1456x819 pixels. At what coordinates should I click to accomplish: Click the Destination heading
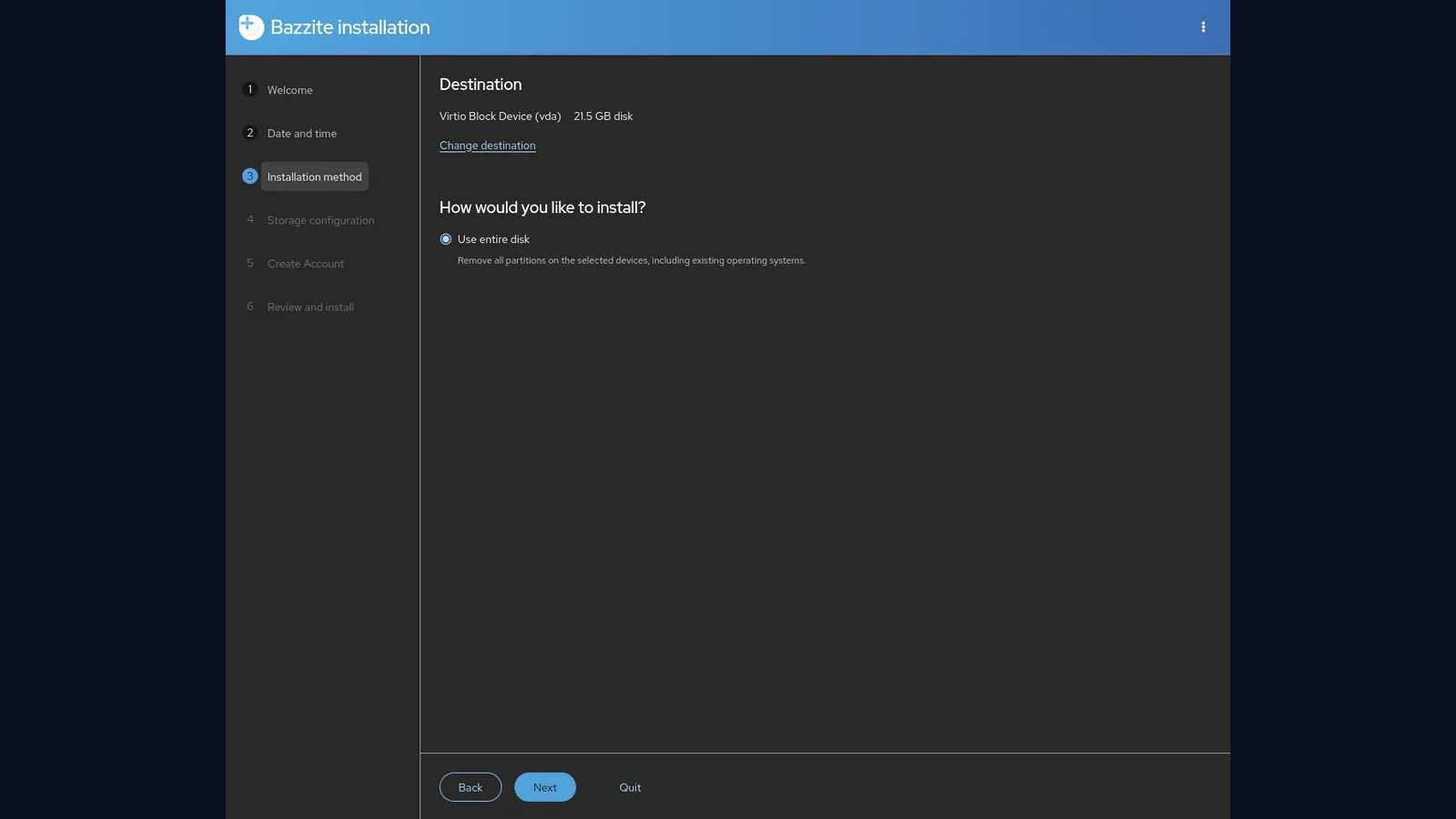(480, 85)
